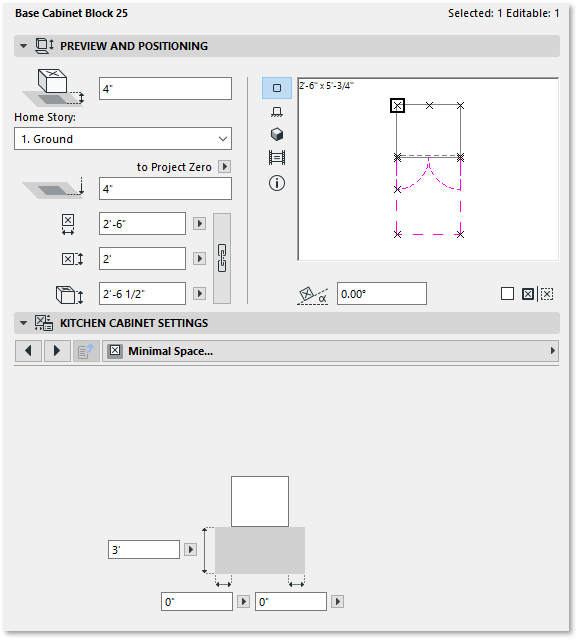Show the 3D shaded preview cube icon
Image resolution: width=578 pixels, height=640 pixels.
(277, 134)
